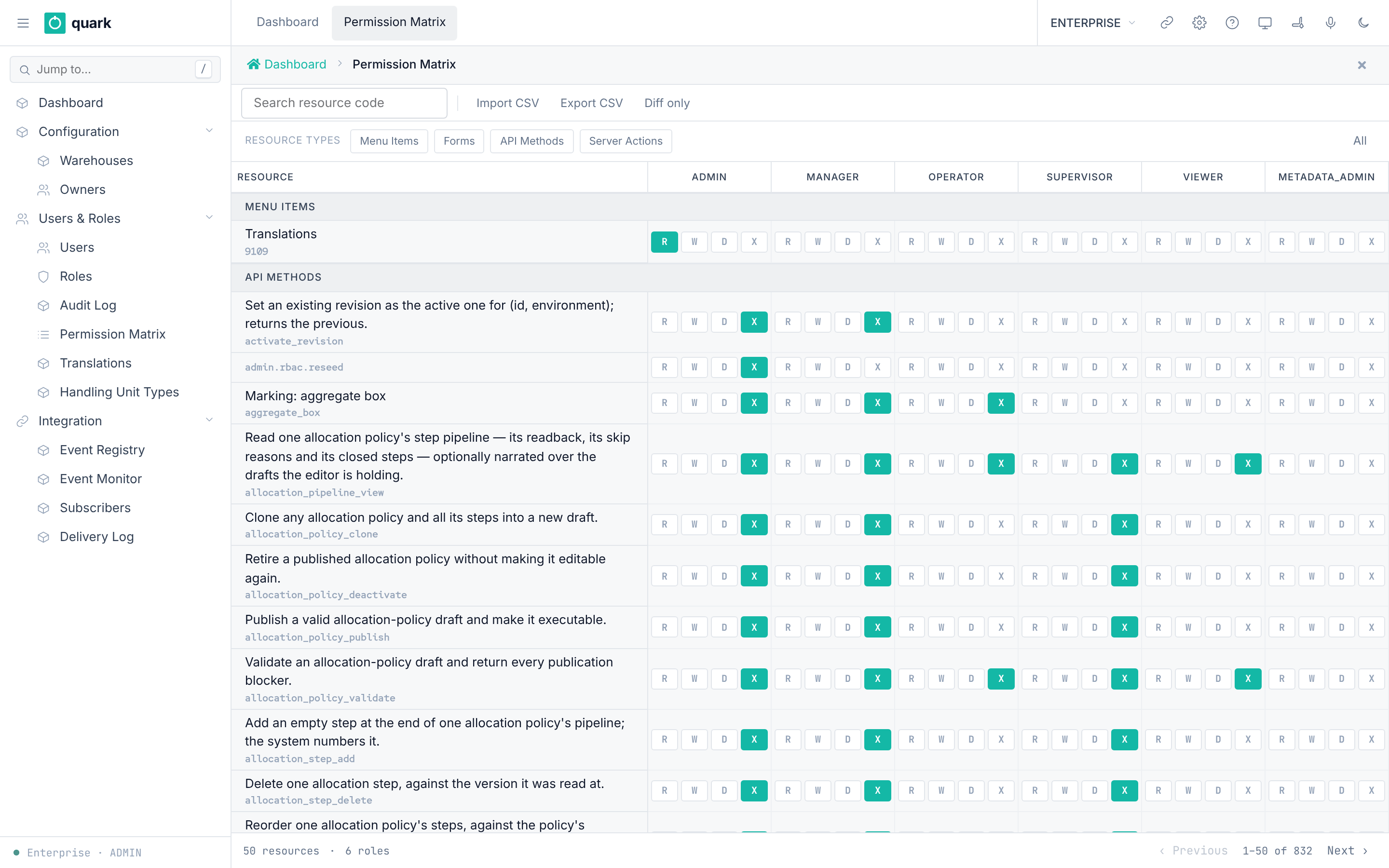This screenshot has width=1389, height=868.
Task: Click the monitor display icon
Action: point(1265,23)
